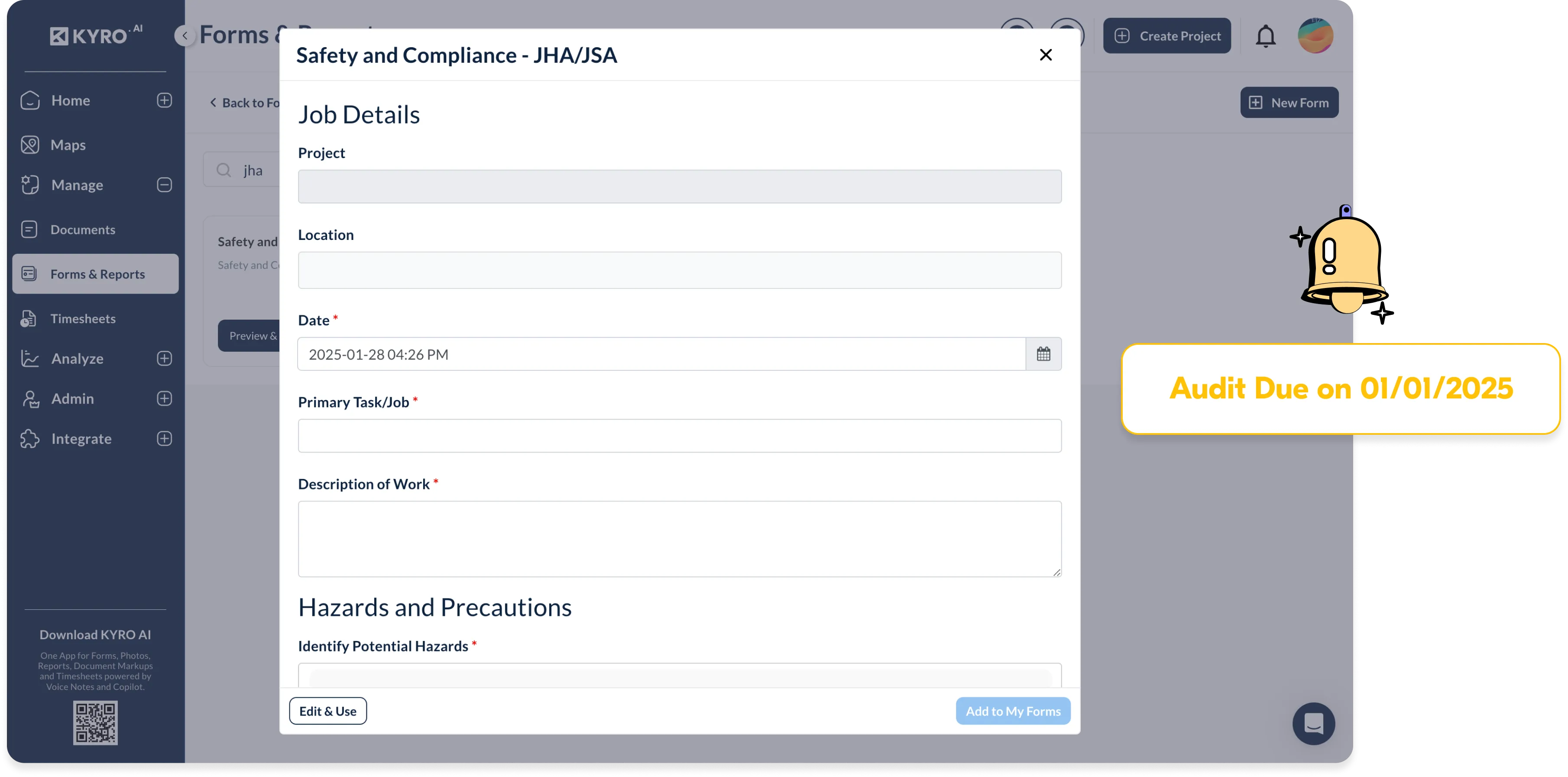
Task: Open the chat support bubble icon
Action: coord(1314,723)
